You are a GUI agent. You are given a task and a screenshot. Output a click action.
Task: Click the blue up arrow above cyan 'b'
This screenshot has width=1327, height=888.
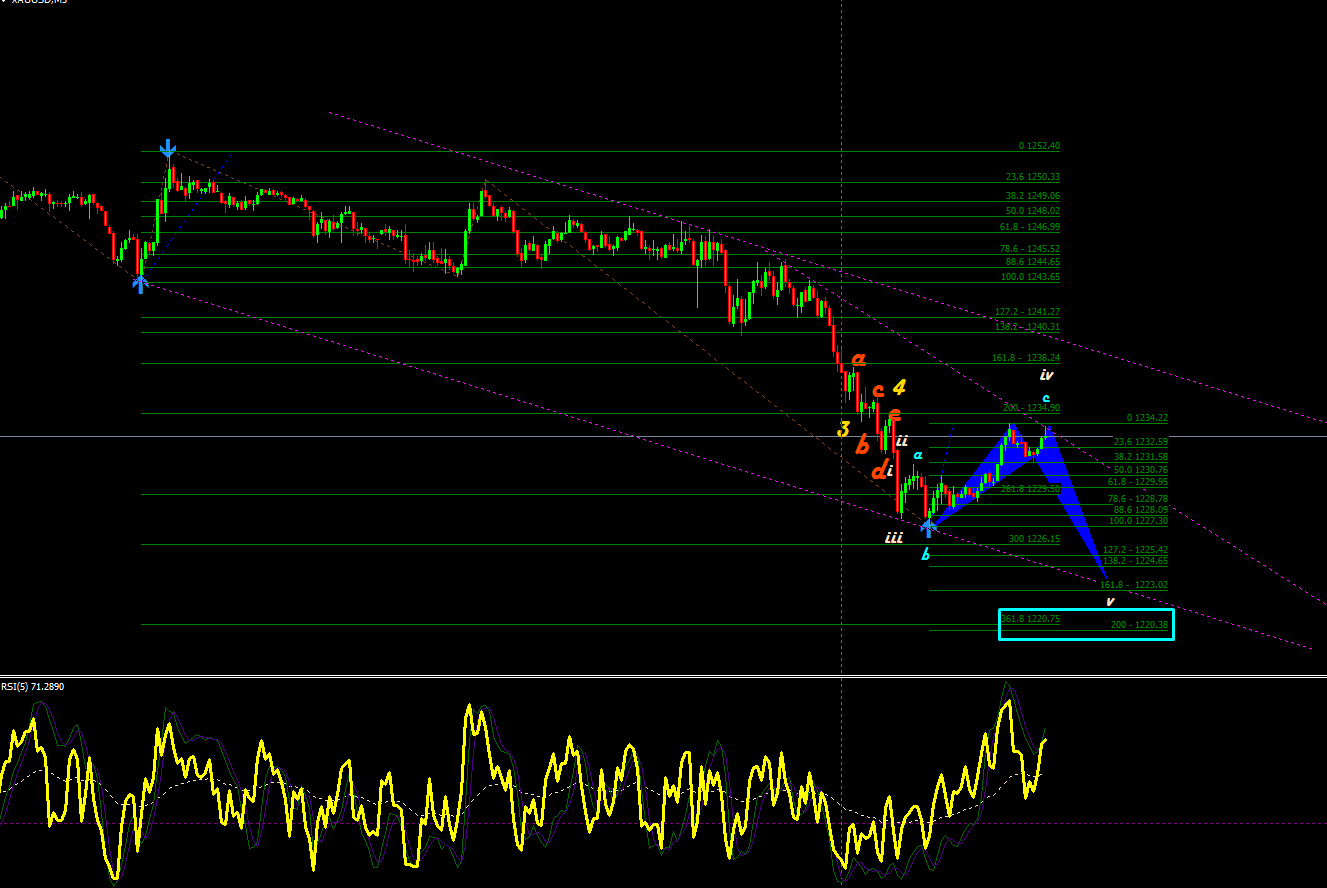coord(929,527)
